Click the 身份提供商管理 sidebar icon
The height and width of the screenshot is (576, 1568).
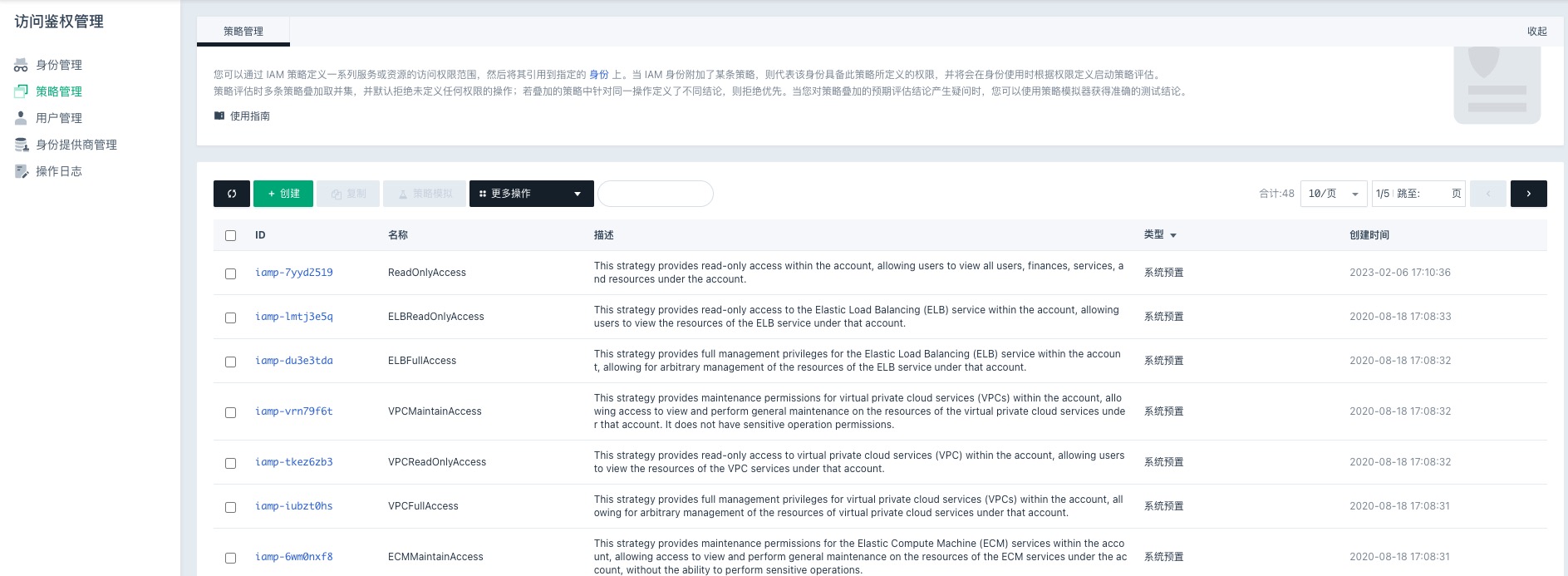pyautogui.click(x=21, y=145)
